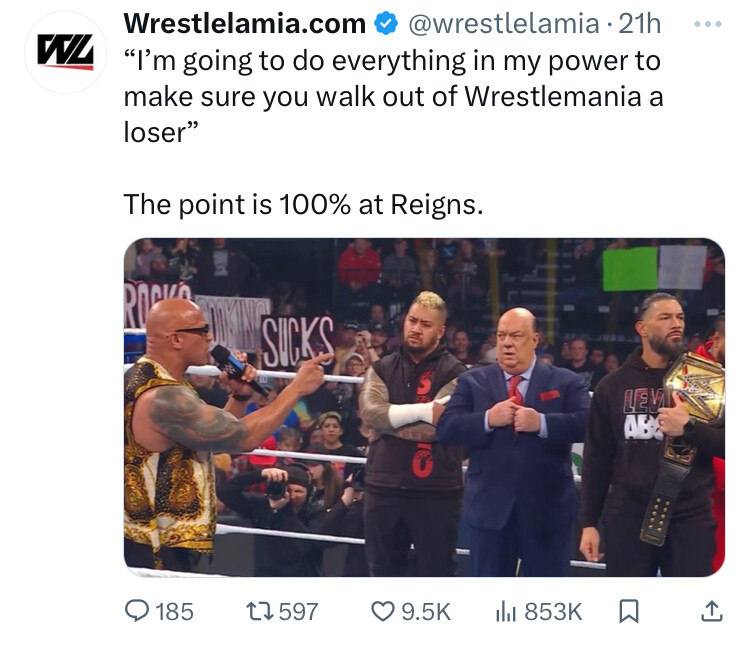Click the 21h timestamp
The image size is (750, 645).
tap(640, 24)
